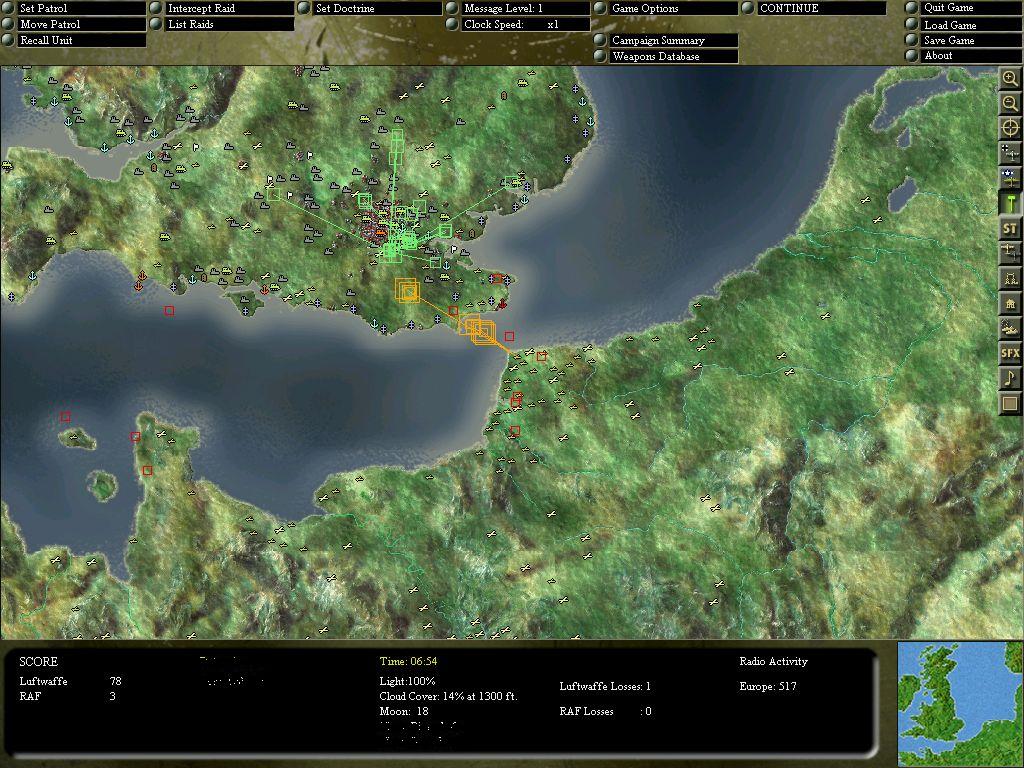Center the map with the crosshair icon
Image resolution: width=1024 pixels, height=768 pixels.
1010,128
